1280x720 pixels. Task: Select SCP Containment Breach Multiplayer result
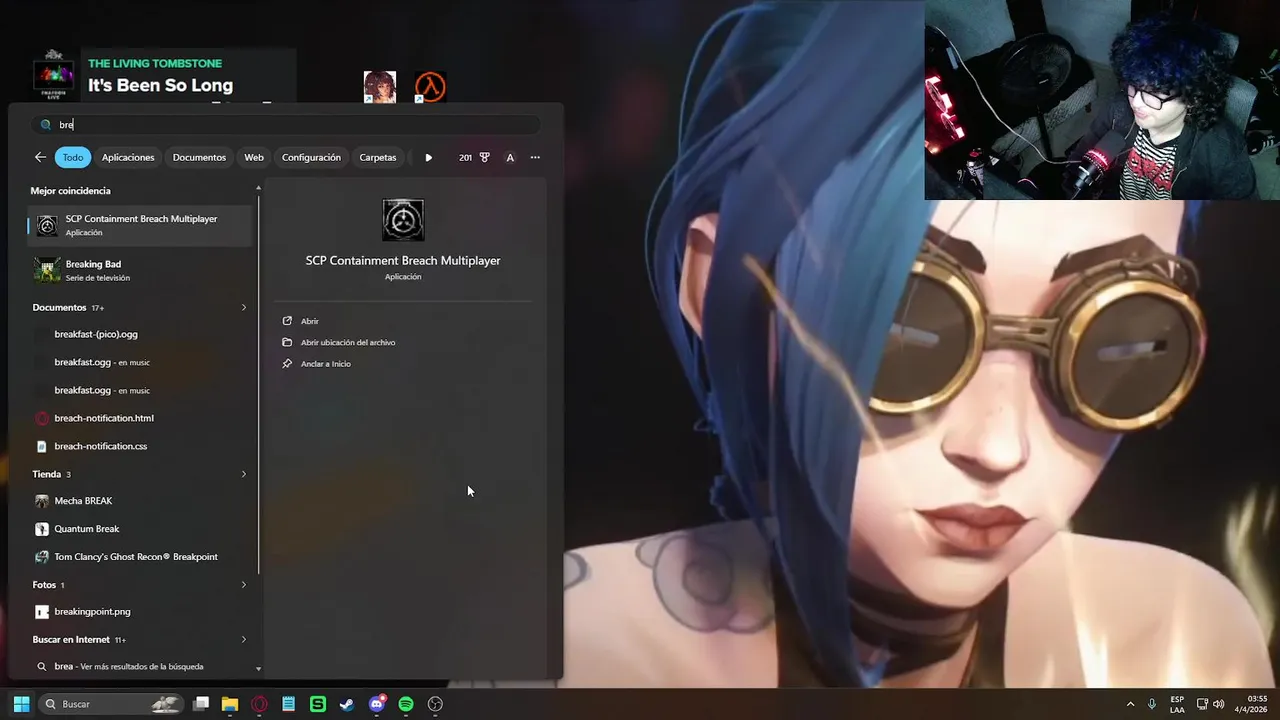click(x=140, y=225)
